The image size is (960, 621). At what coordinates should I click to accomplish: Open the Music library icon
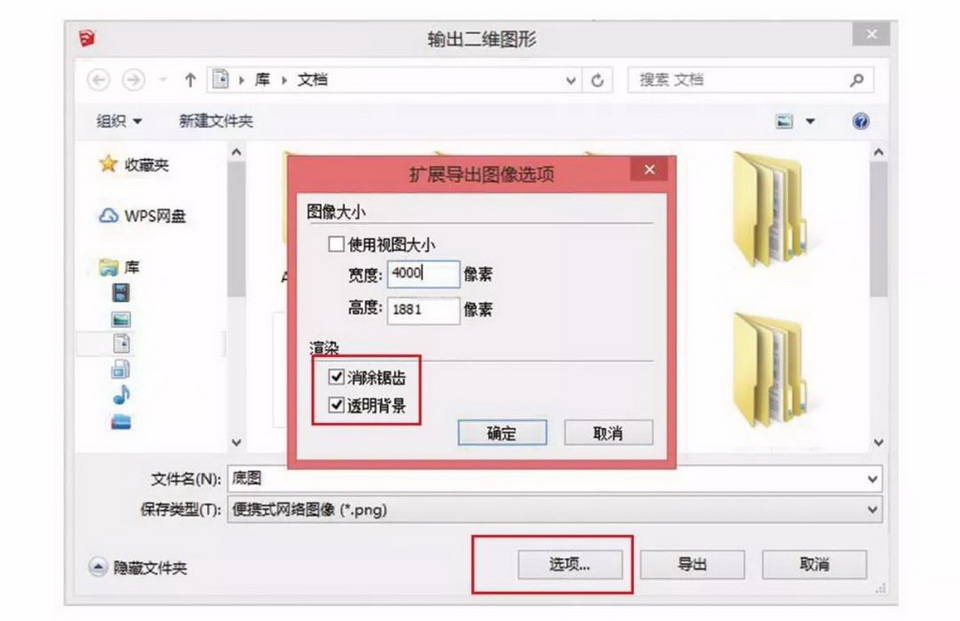click(121, 395)
